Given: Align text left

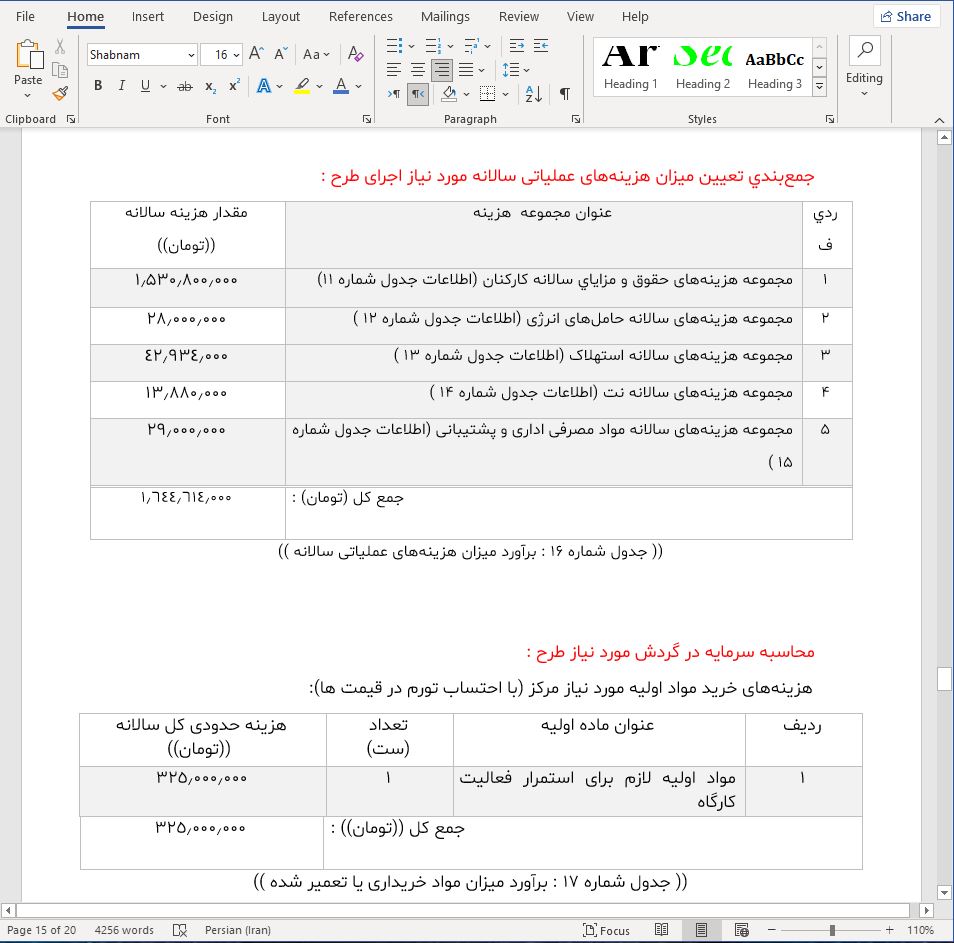Looking at the screenshot, I should (394, 70).
